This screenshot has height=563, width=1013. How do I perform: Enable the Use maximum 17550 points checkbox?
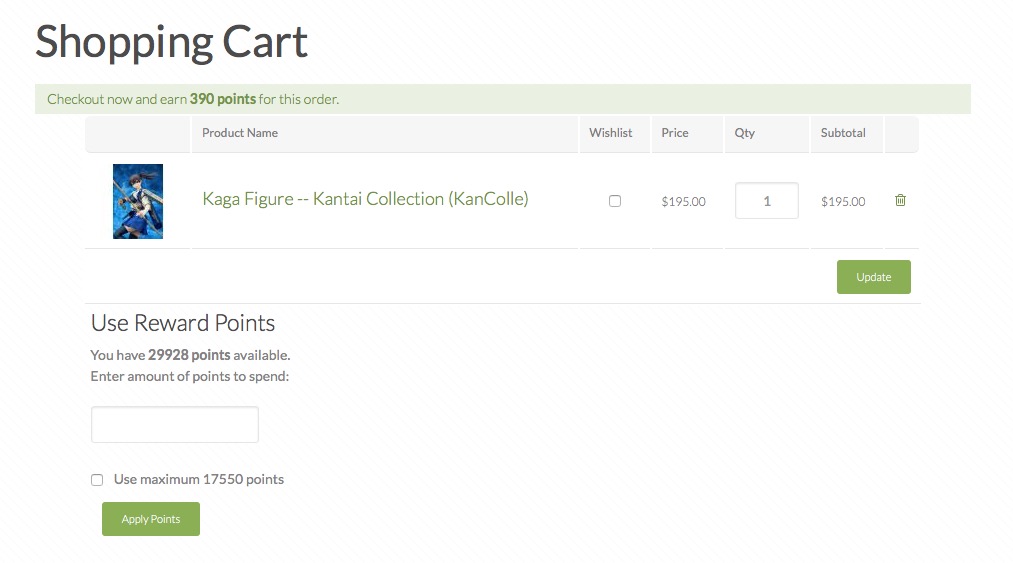click(x=97, y=480)
